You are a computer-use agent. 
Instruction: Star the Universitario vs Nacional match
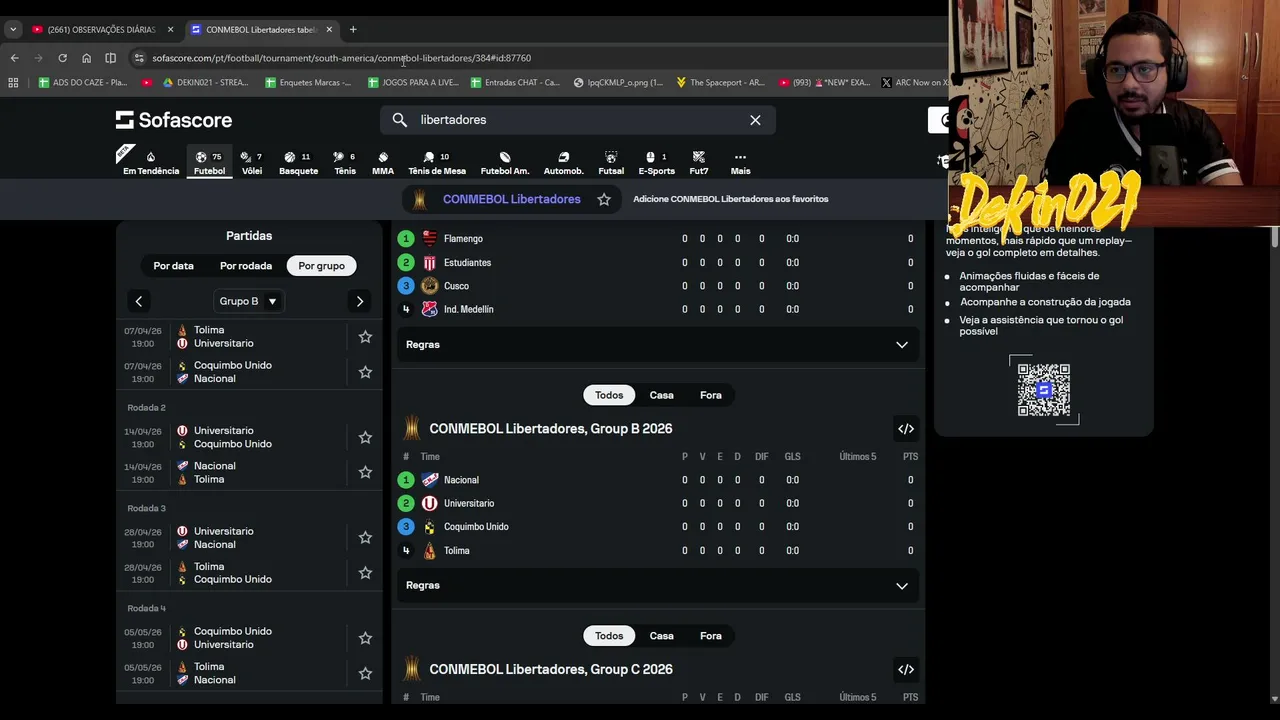pos(365,538)
